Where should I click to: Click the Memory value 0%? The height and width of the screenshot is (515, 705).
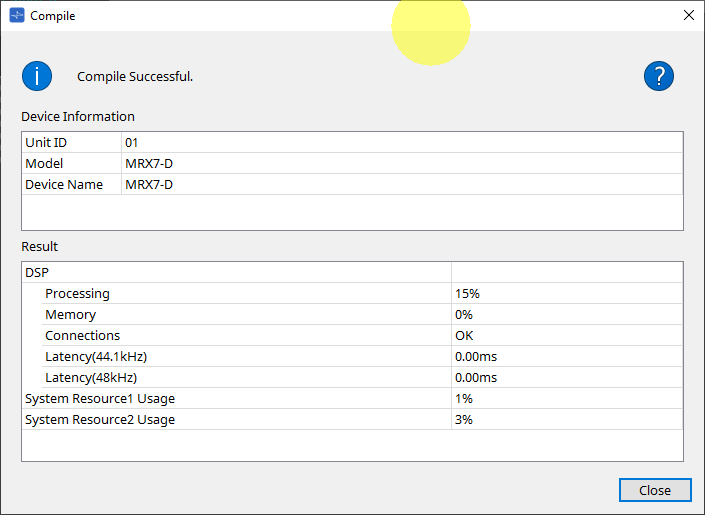pos(464,314)
